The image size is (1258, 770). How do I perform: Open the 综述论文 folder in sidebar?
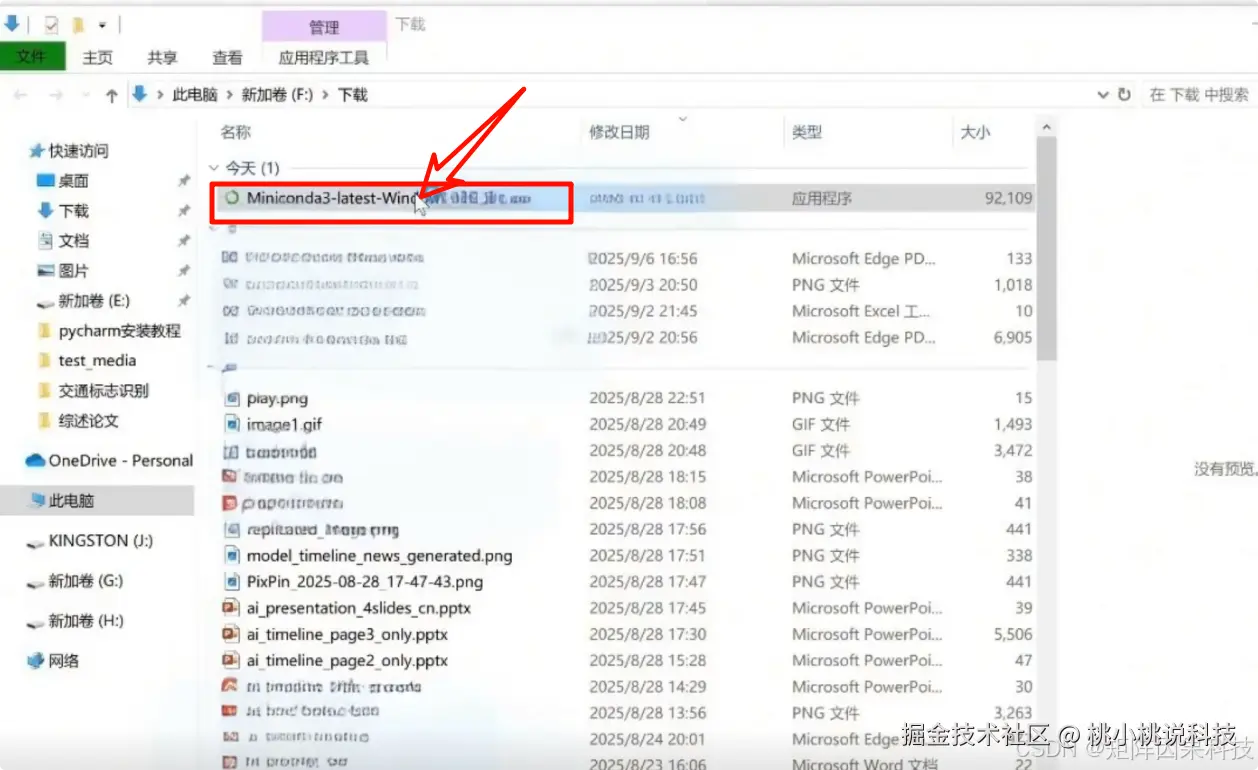(88, 420)
